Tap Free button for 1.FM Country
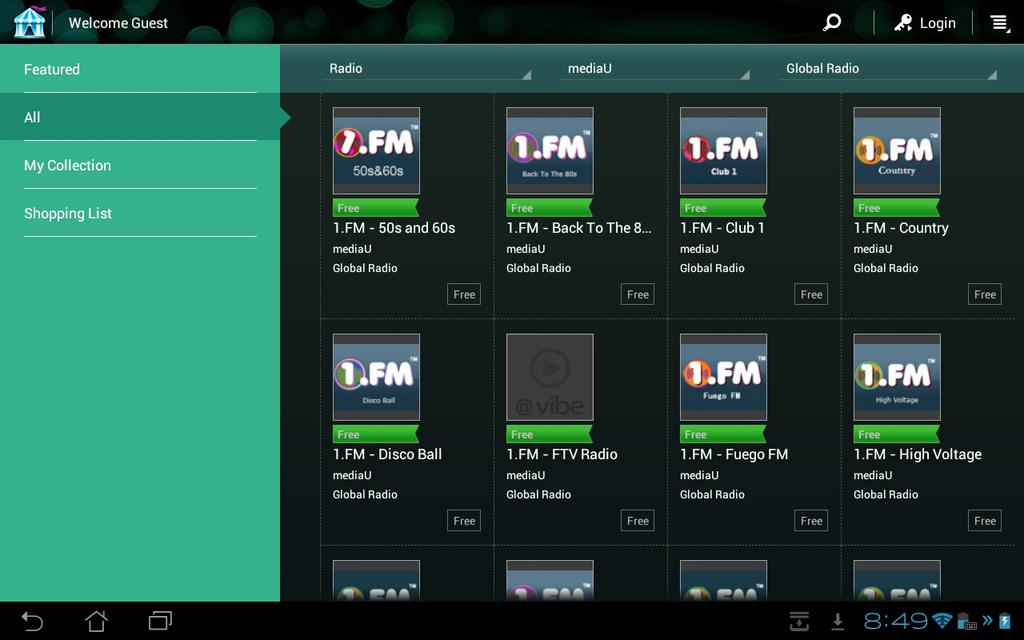1024x640 pixels. [x=985, y=295]
